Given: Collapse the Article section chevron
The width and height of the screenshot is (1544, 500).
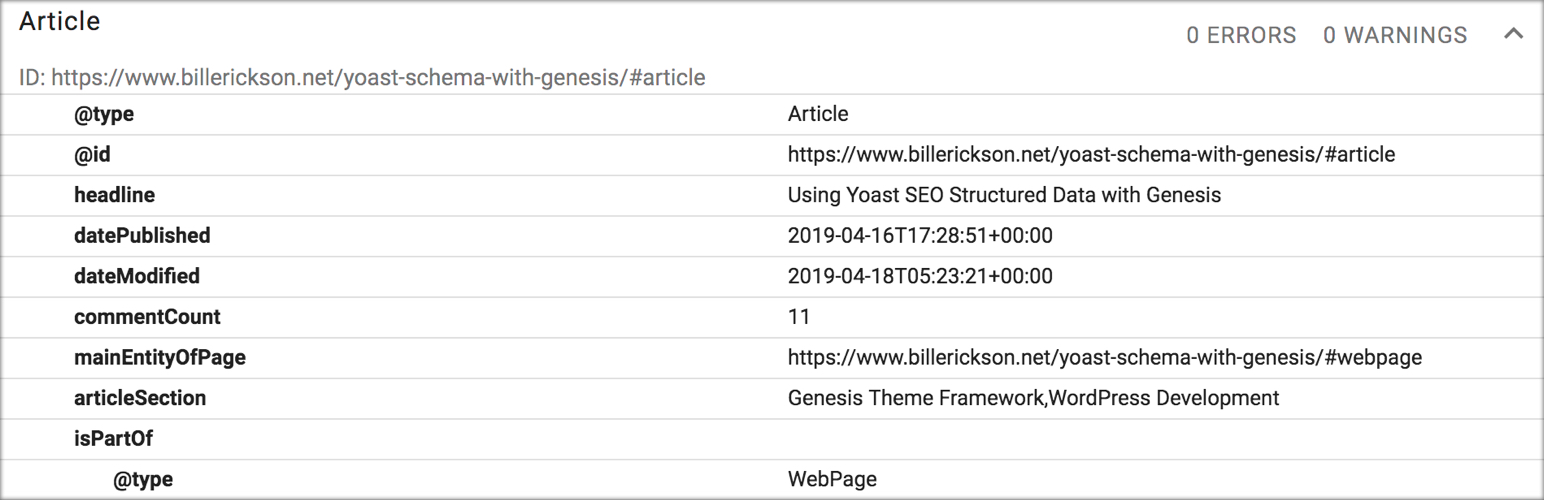Looking at the screenshot, I should point(1513,35).
